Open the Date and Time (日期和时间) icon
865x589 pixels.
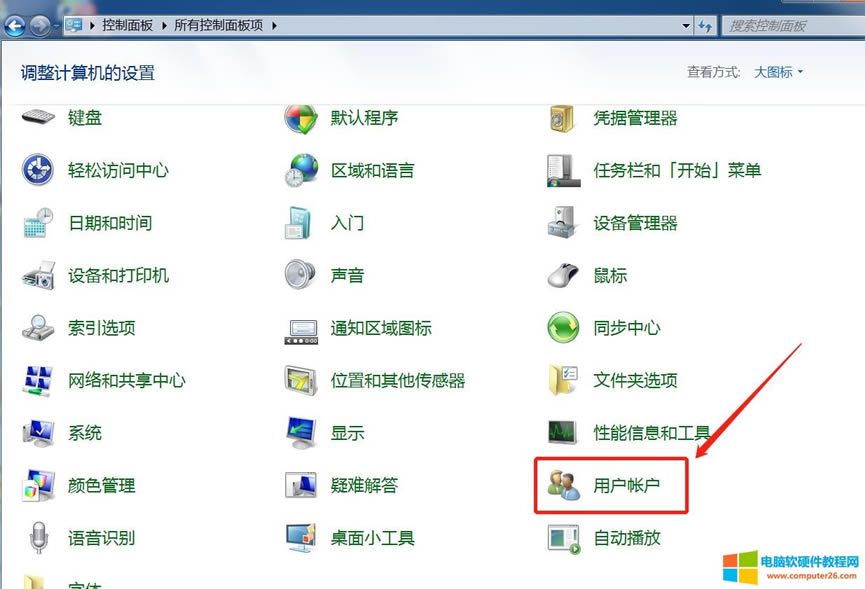tap(38, 223)
